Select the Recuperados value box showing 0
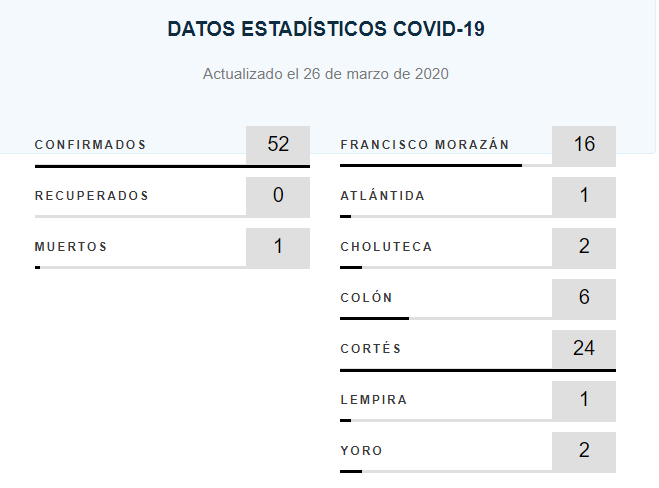The image size is (659, 488). 278,197
